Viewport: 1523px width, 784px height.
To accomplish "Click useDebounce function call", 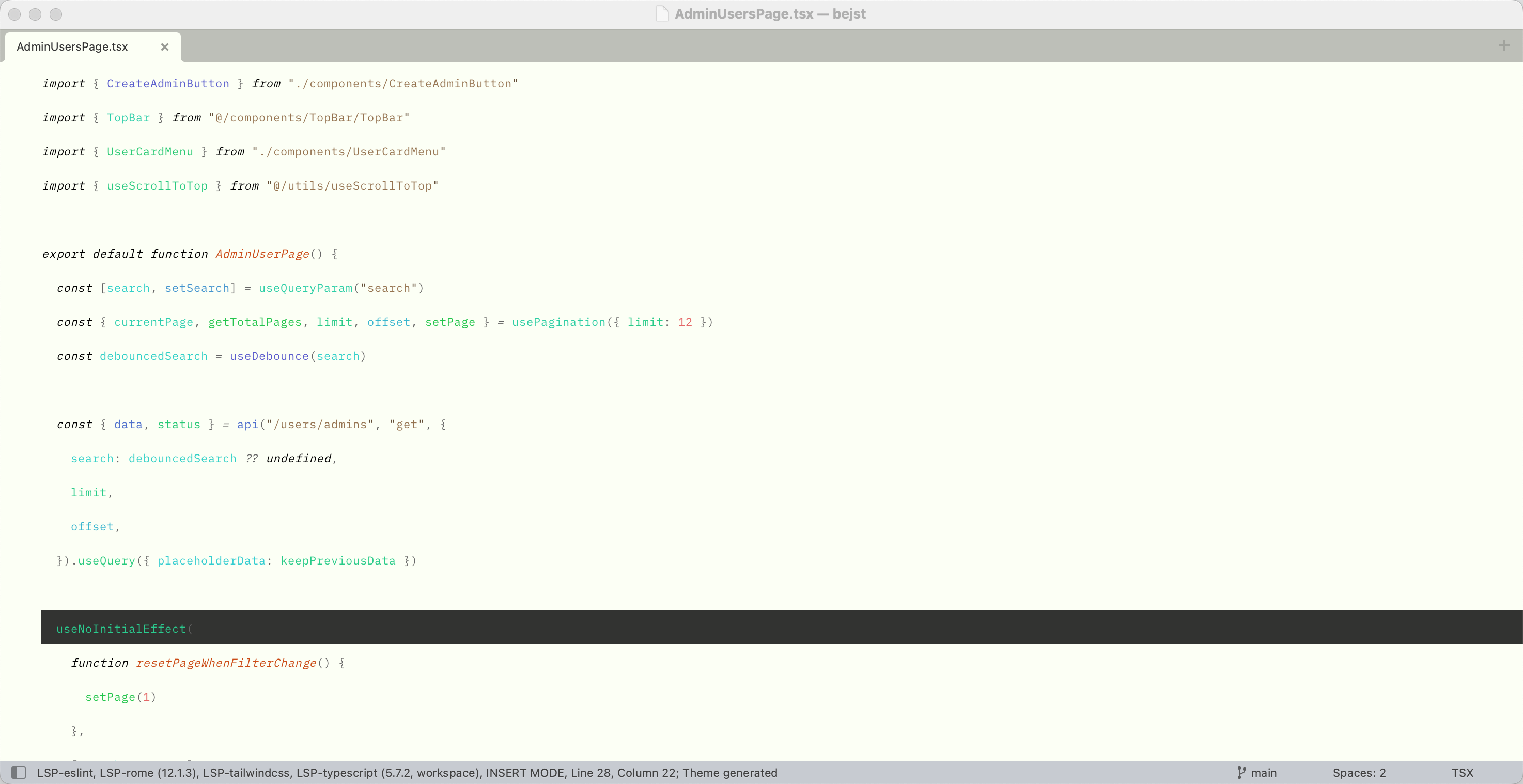I will tap(269, 356).
